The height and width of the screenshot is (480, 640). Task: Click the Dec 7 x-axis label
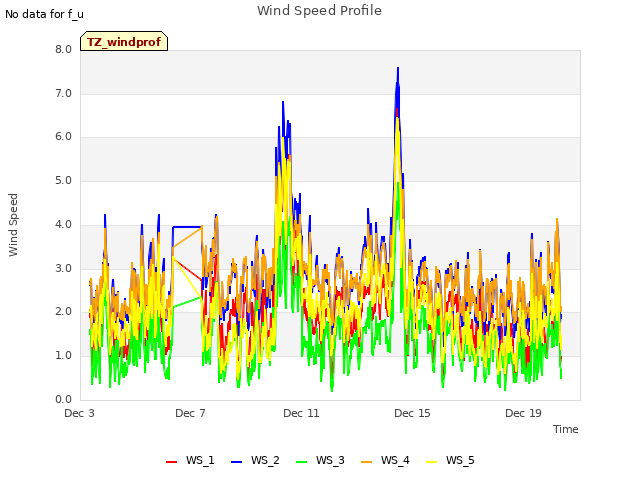pyautogui.click(x=190, y=413)
